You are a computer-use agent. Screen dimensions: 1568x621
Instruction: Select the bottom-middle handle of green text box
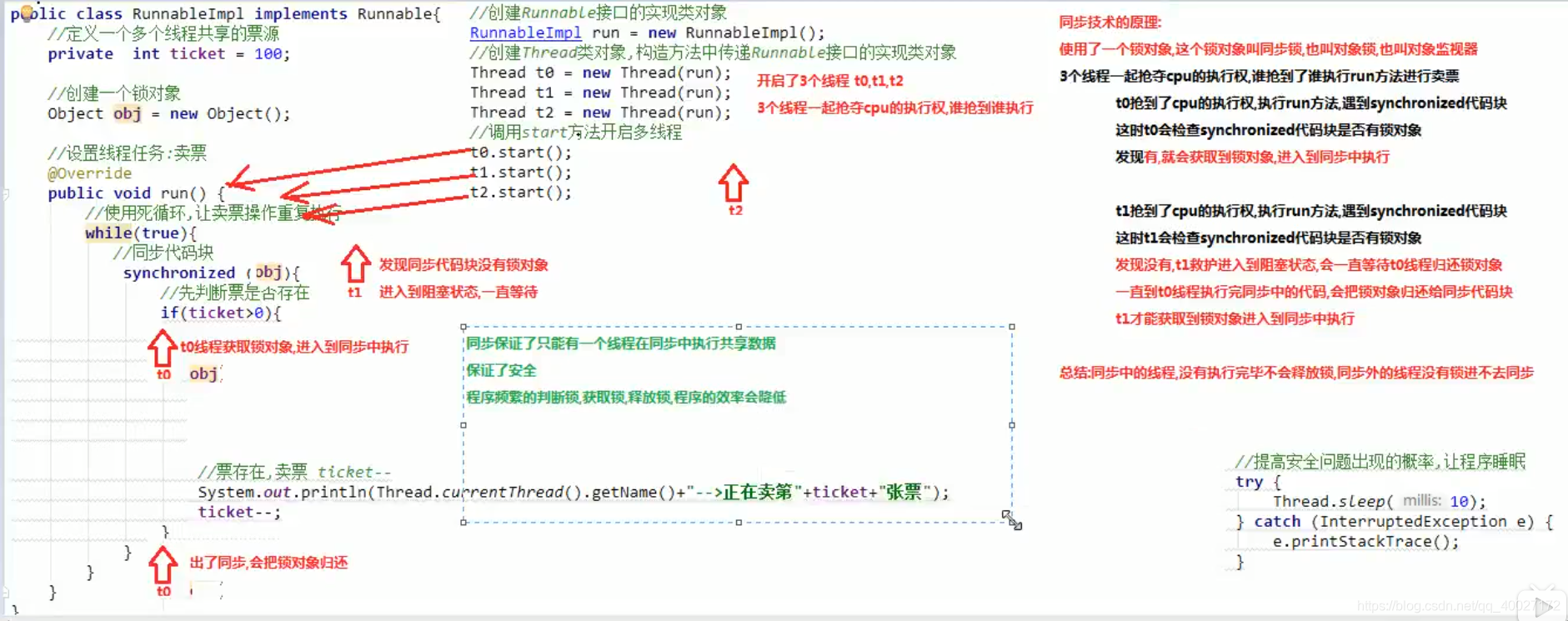tap(739, 523)
